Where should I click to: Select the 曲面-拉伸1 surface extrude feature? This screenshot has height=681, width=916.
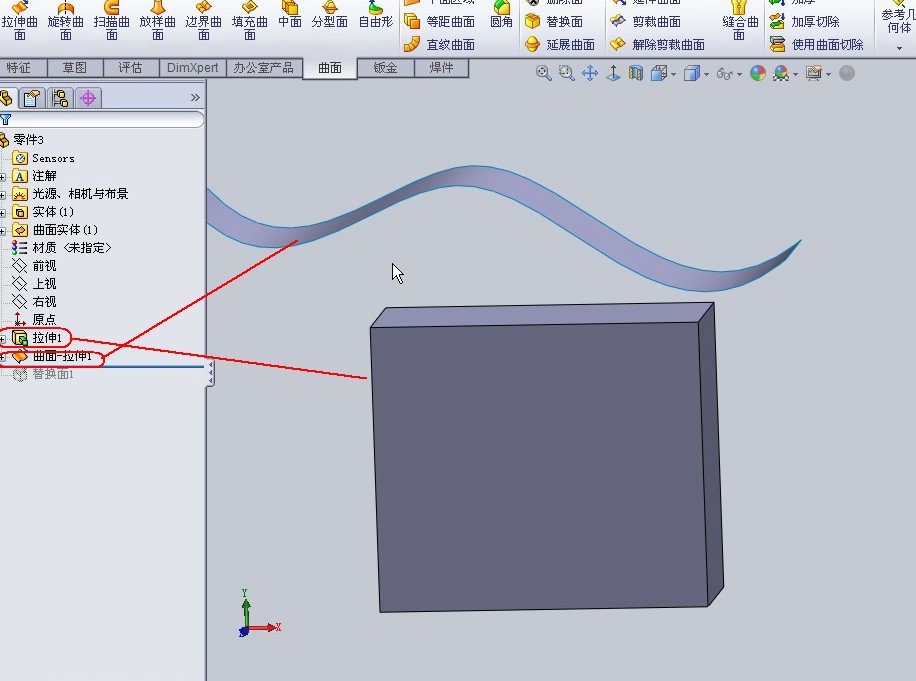coord(52,356)
